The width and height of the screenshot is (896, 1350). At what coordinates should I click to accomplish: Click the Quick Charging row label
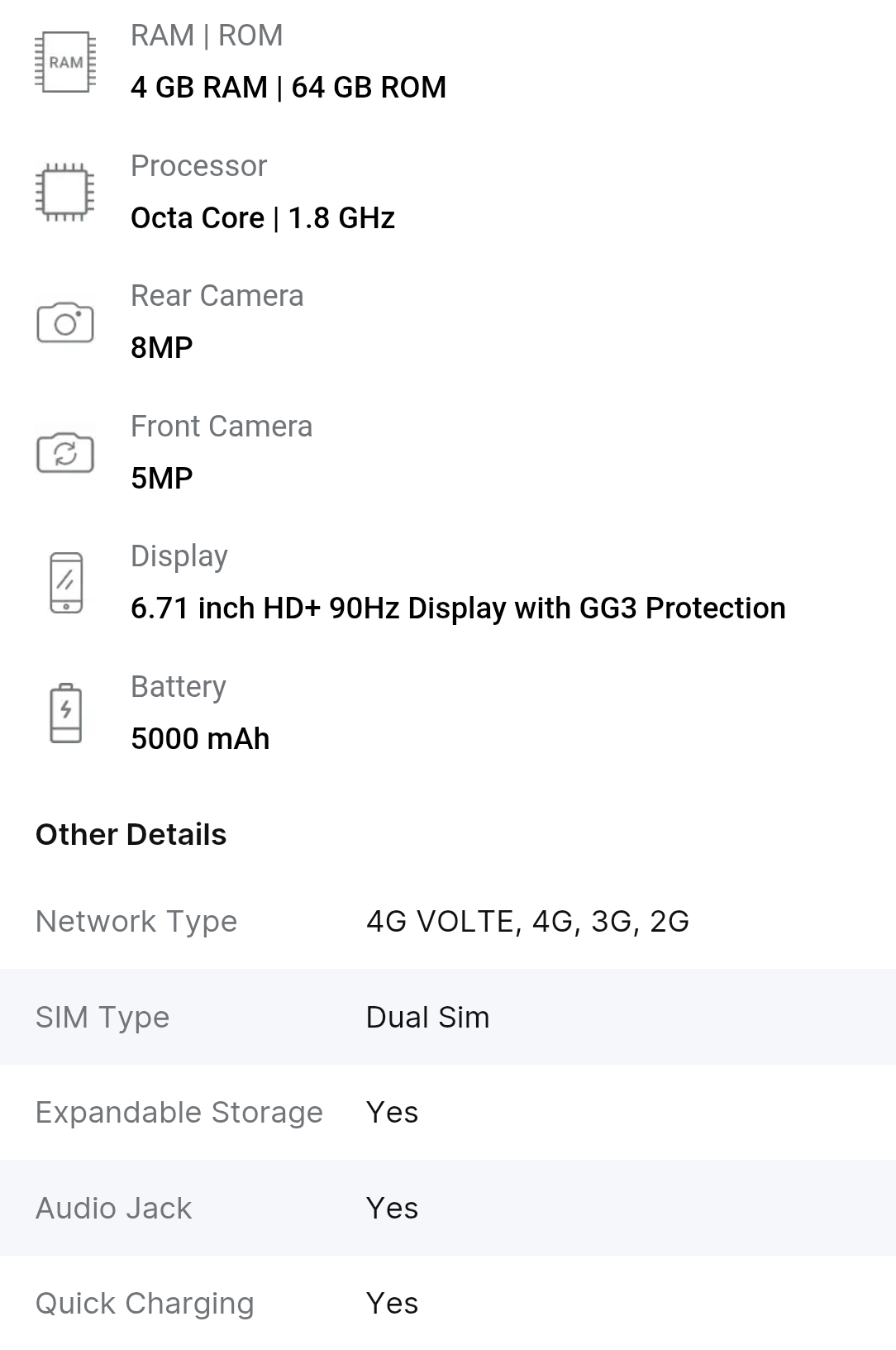point(145,1304)
